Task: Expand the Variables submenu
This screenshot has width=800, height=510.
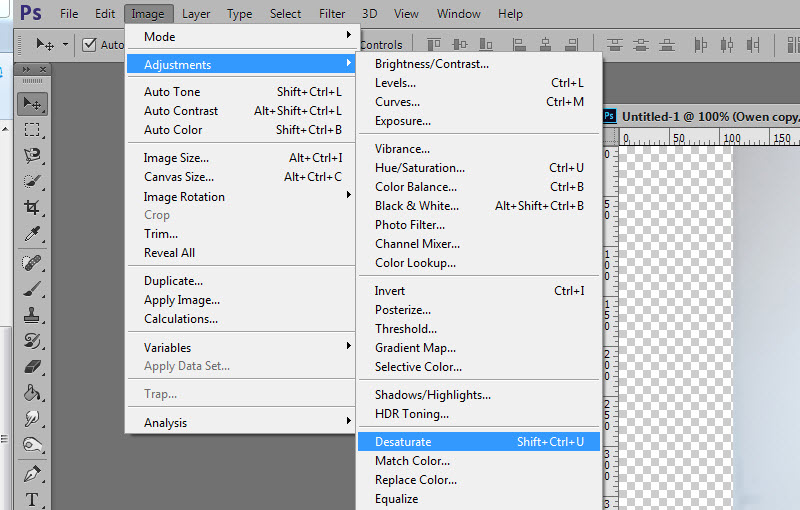Action: pyautogui.click(x=240, y=347)
